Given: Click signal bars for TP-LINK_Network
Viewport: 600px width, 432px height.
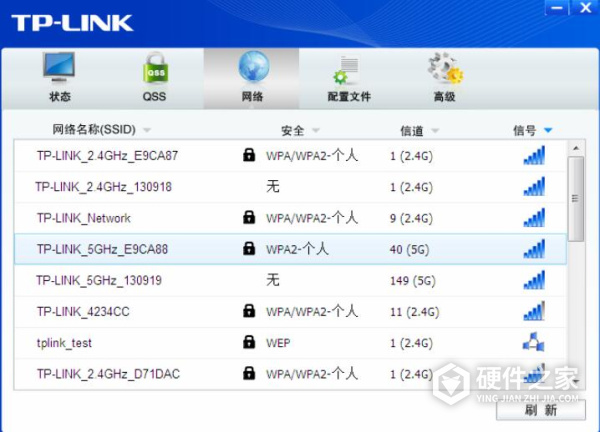Looking at the screenshot, I should [534, 217].
